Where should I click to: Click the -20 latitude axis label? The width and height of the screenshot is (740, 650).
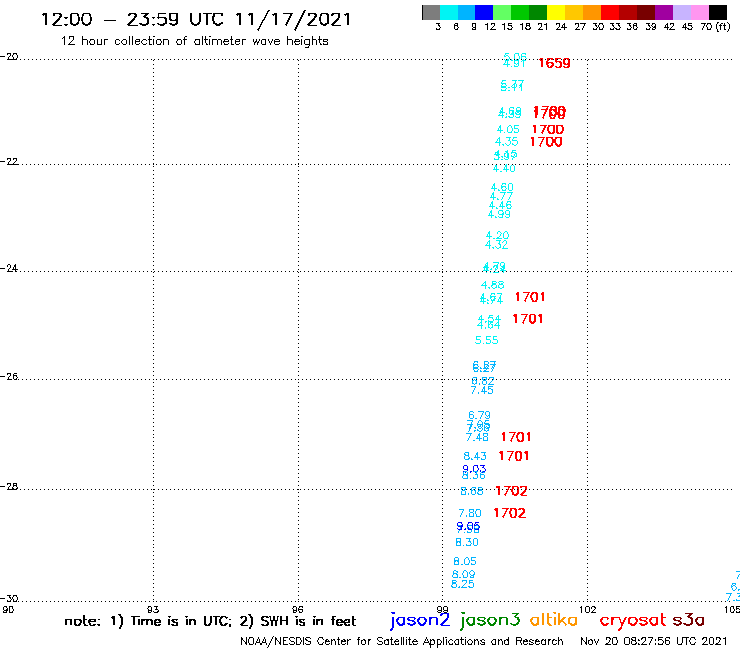[x=9, y=57]
